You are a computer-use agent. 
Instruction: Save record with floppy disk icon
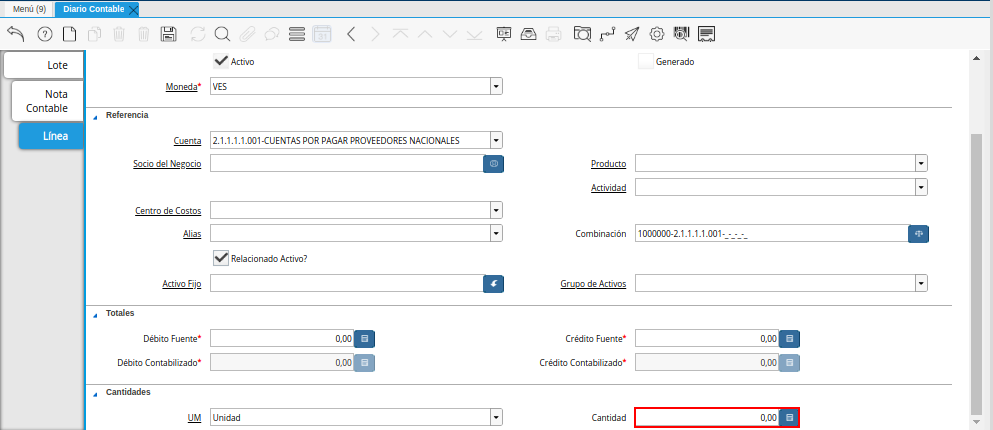[x=169, y=34]
